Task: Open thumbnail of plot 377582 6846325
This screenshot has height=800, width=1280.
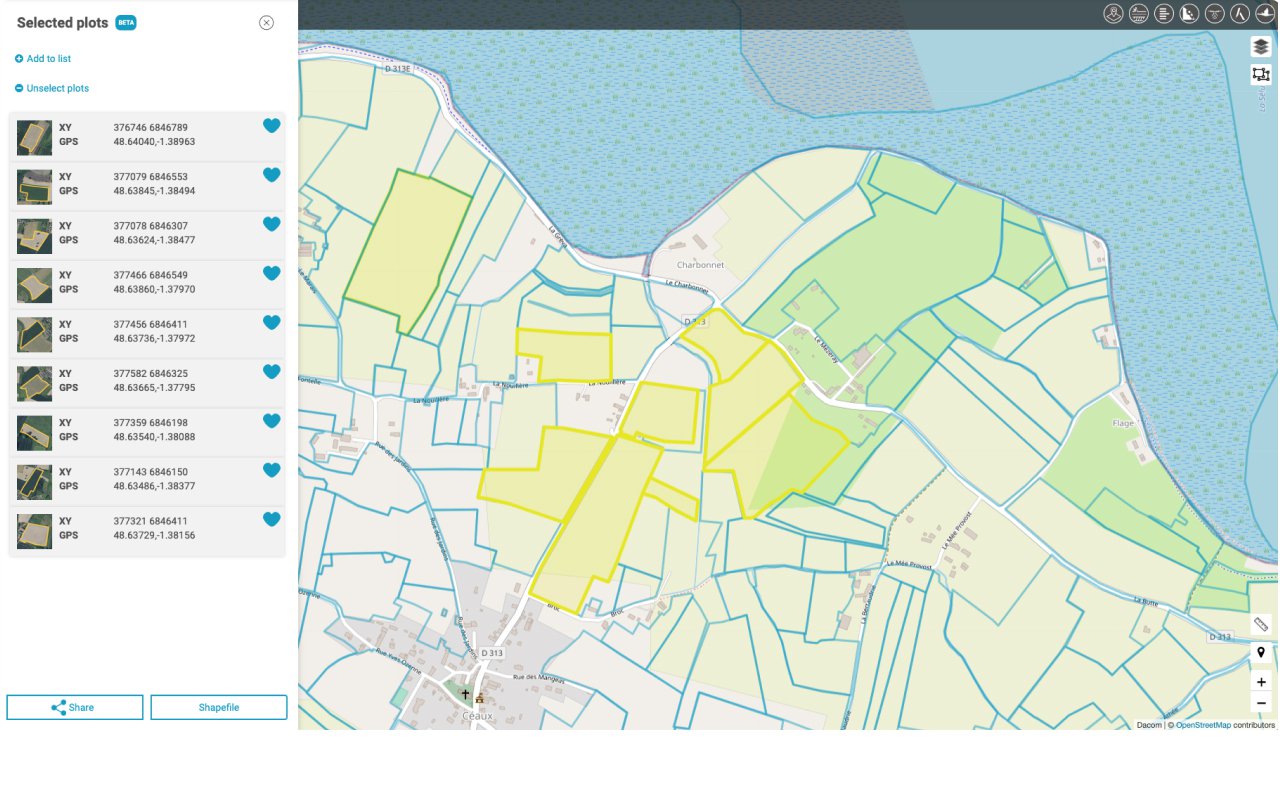Action: pyautogui.click(x=34, y=383)
